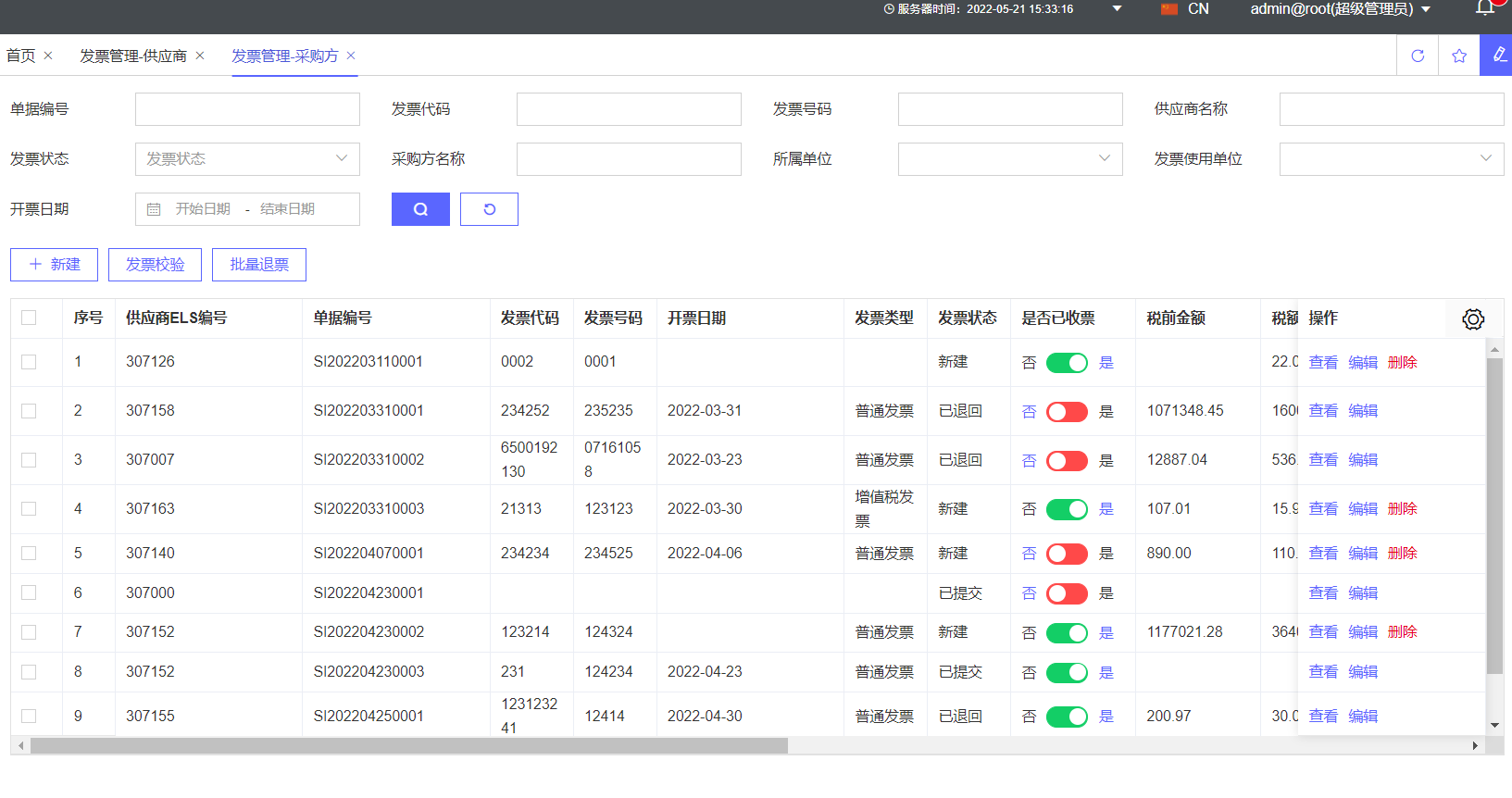Focus the 发票号码 input field
The width and height of the screenshot is (1512, 798).
pos(1010,109)
